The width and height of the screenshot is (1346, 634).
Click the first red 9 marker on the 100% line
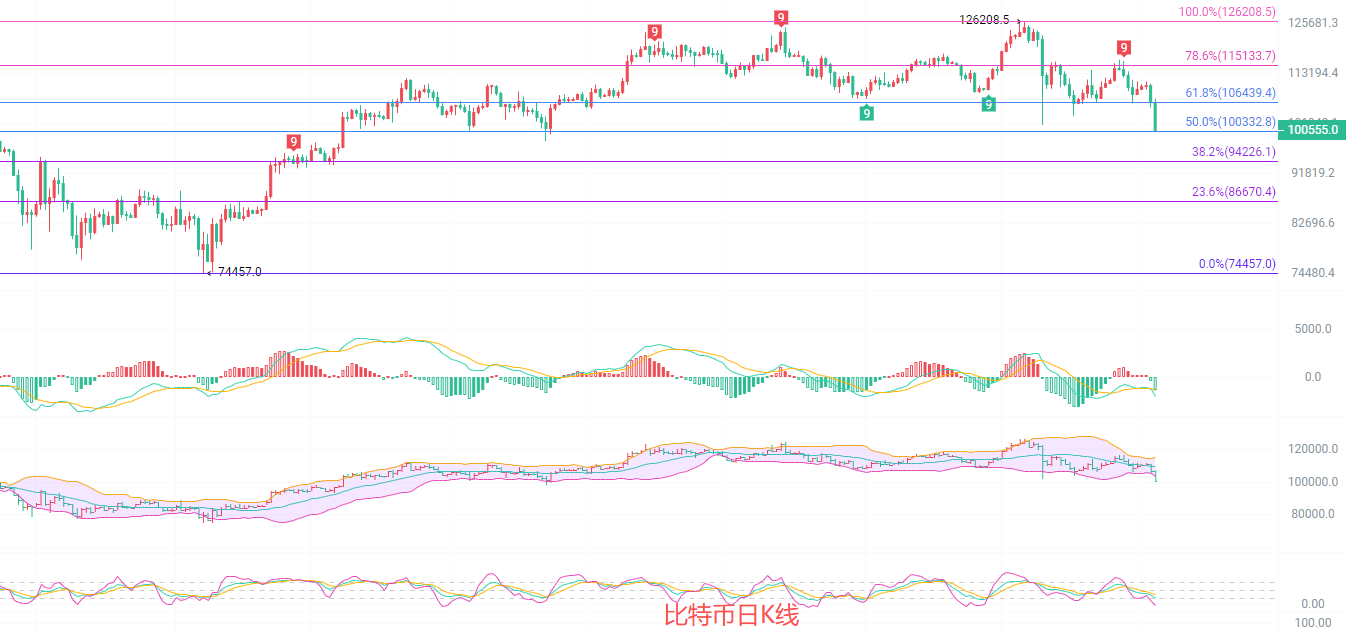point(654,32)
